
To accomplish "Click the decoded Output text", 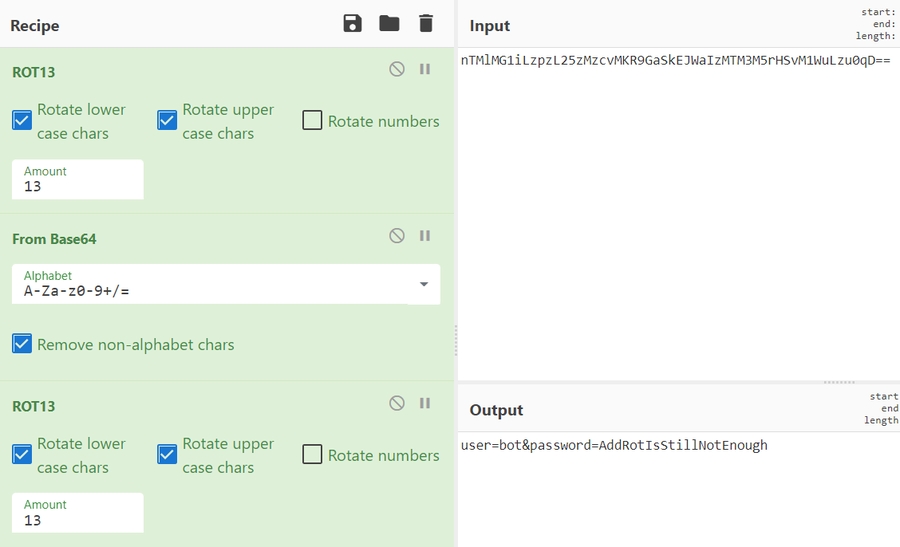I will (x=614, y=445).
